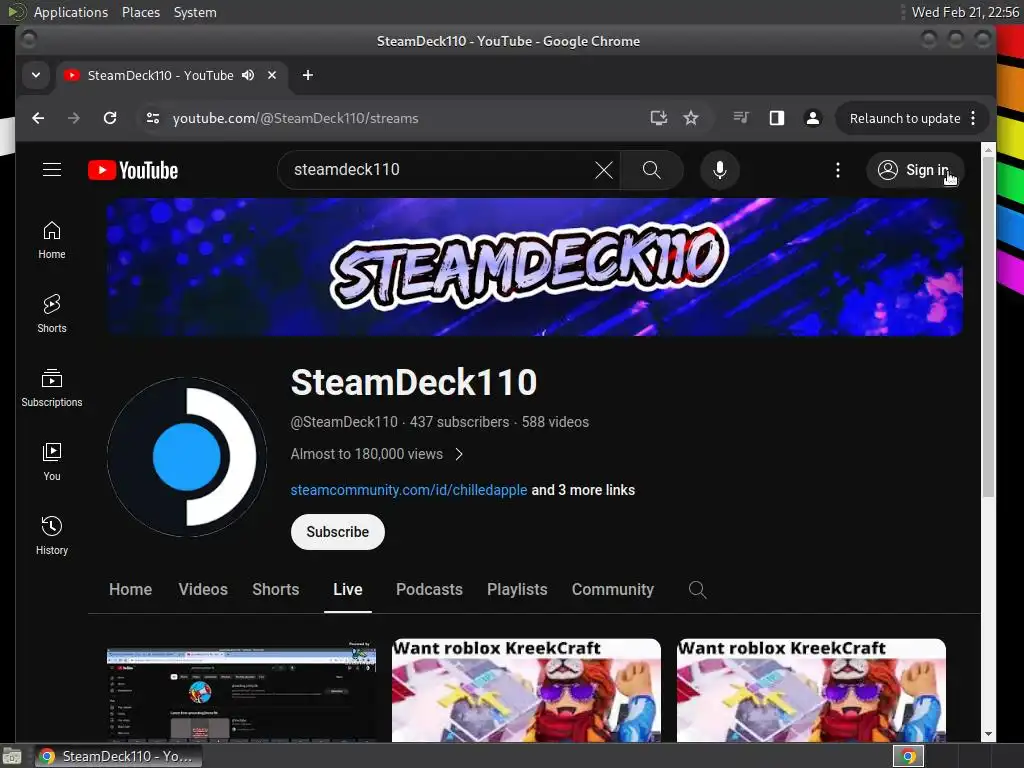Click SteamDeck110 channel name heading

(414, 383)
